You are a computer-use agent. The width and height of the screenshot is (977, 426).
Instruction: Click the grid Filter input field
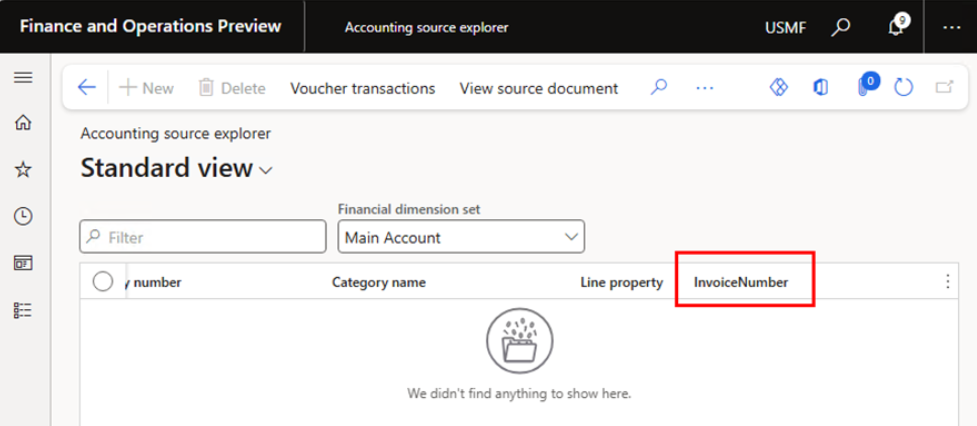203,237
